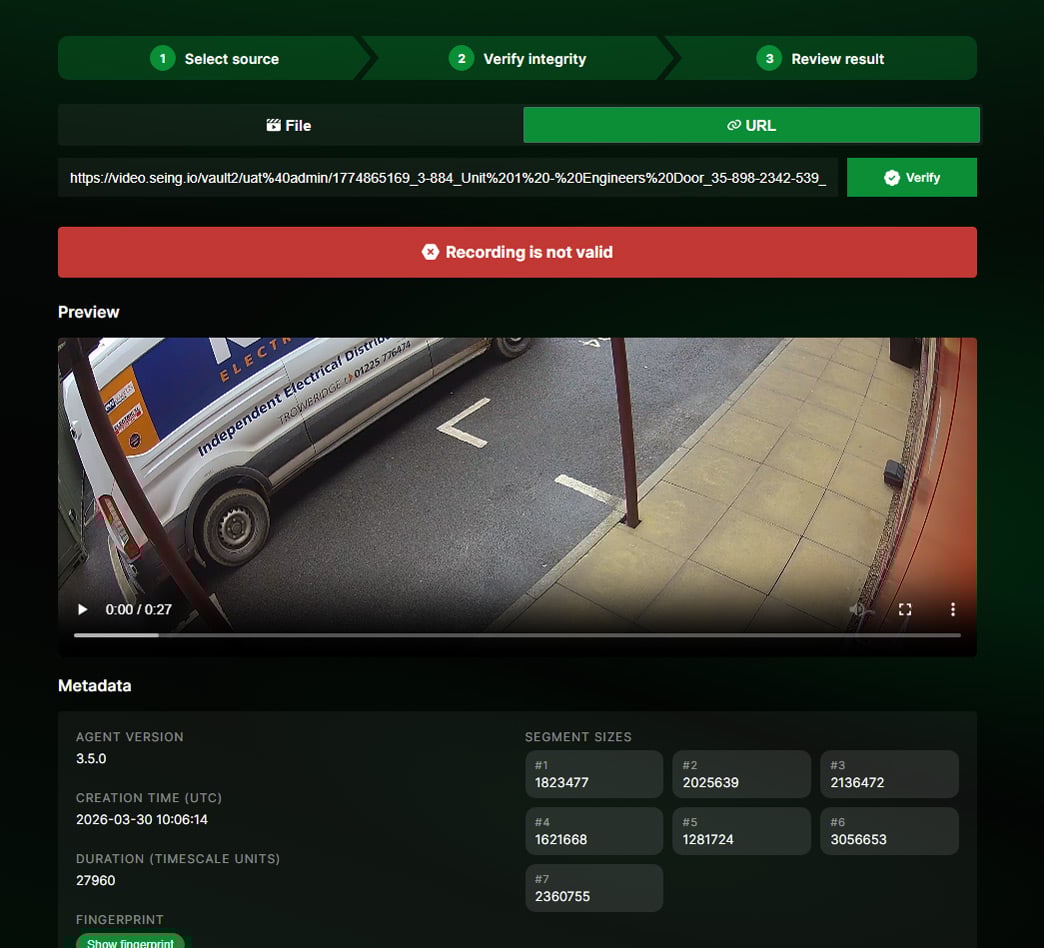Select segment size chip #5
The height and width of the screenshot is (948, 1044).
click(x=741, y=830)
